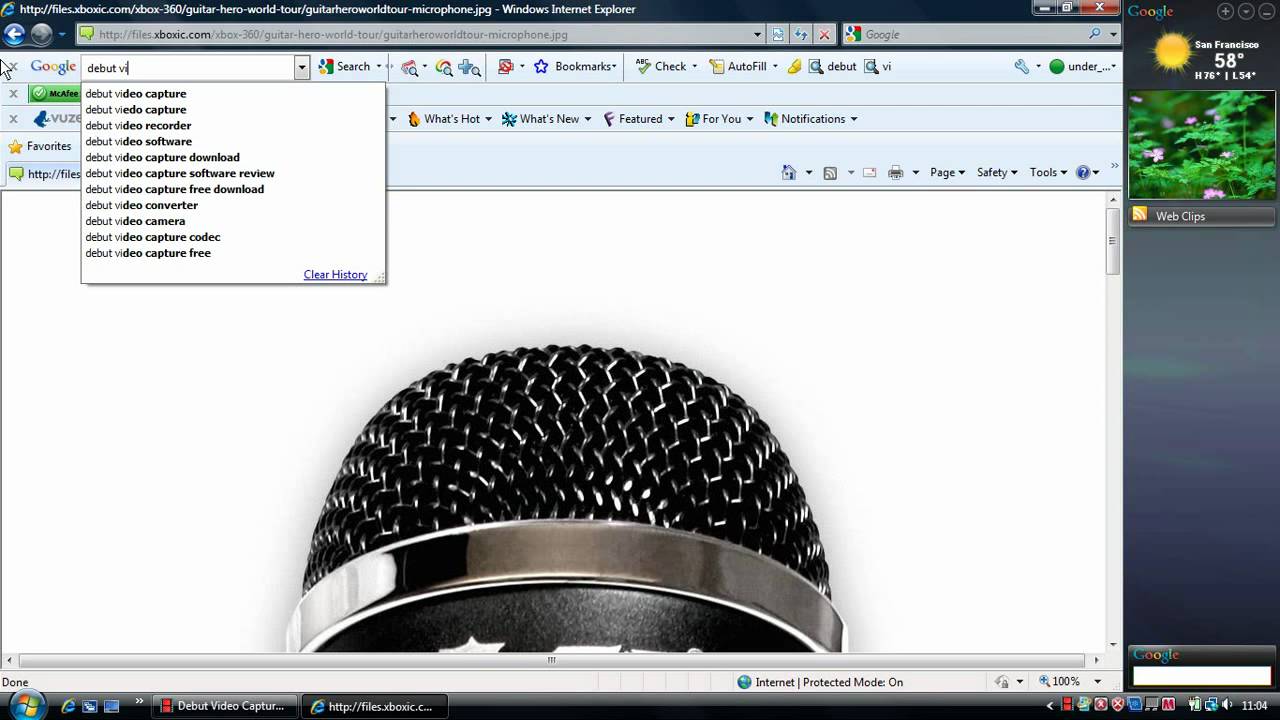This screenshot has height=720, width=1280.
Task: Click into the Google Toolbar search field
Action: pos(188,68)
